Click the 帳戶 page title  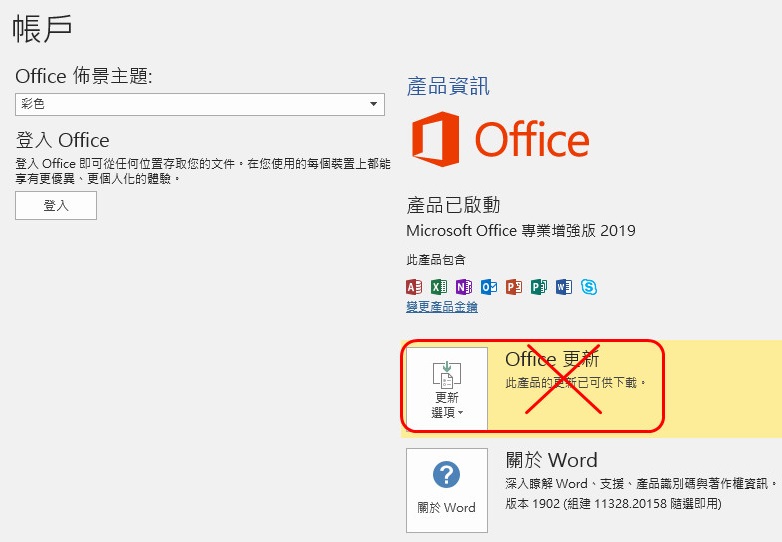coord(42,28)
